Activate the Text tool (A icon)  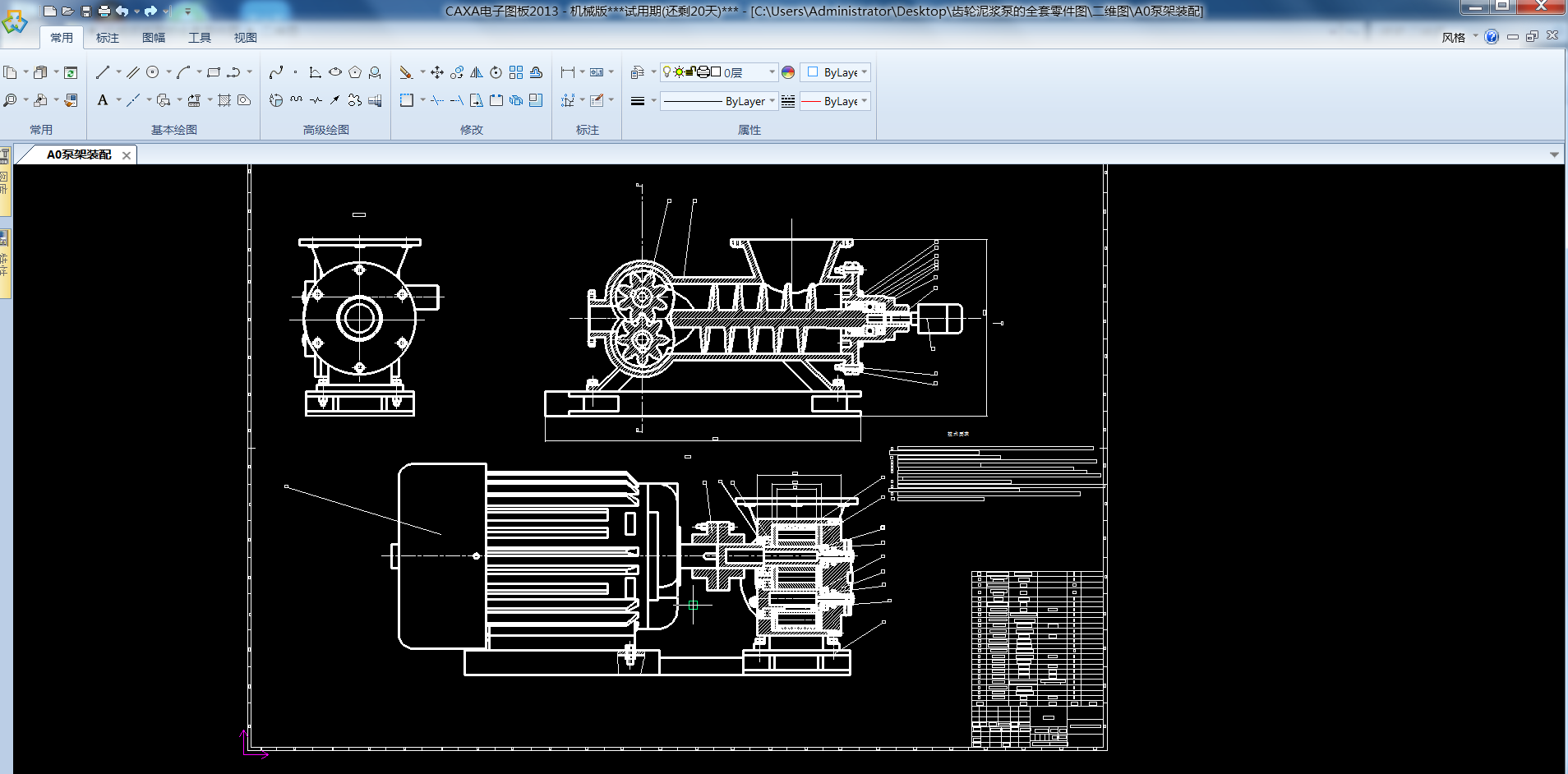pyautogui.click(x=103, y=100)
